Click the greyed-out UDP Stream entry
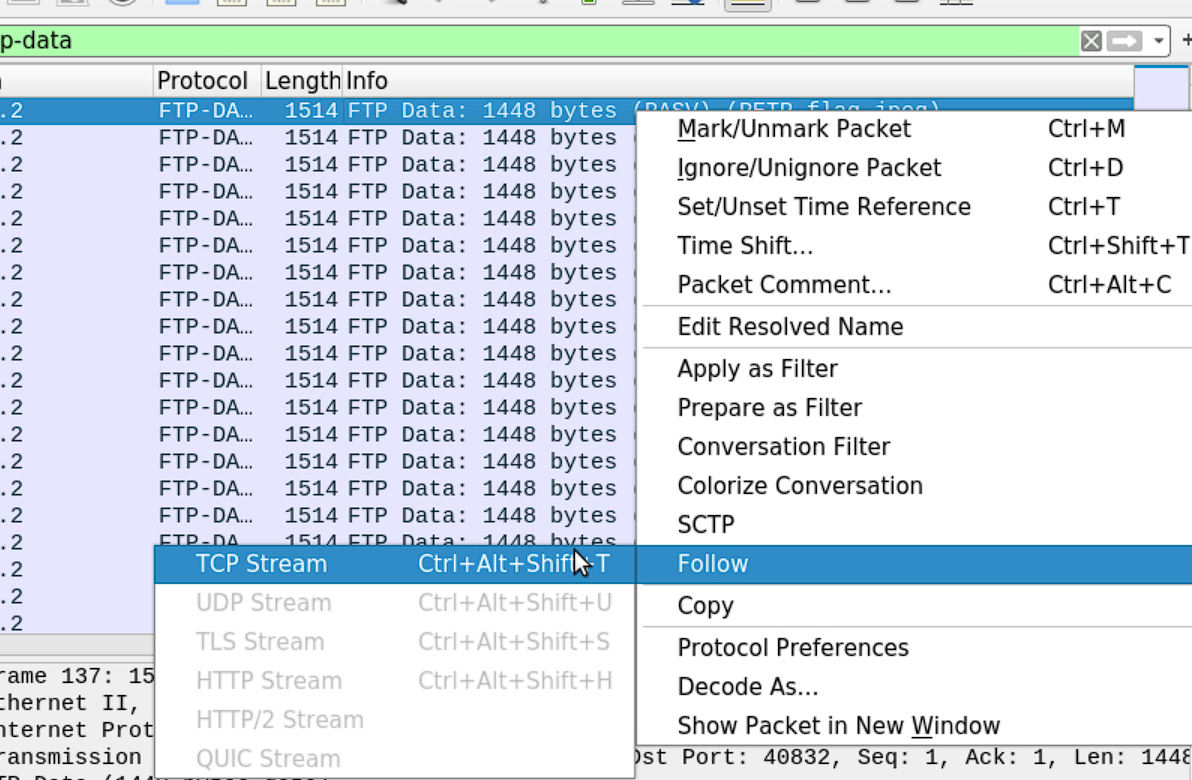The image size is (1192, 780). [x=395, y=603]
